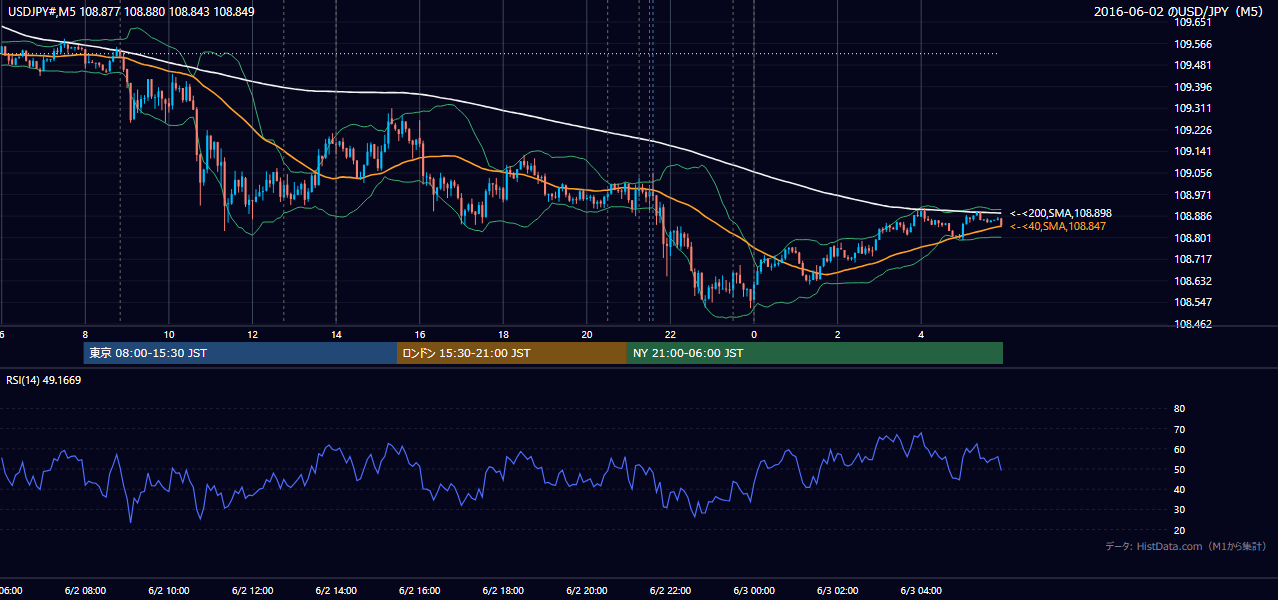Image resolution: width=1278 pixels, height=600 pixels.
Task: Click price level 109.141 on the axis
Action: pyautogui.click(x=1192, y=152)
